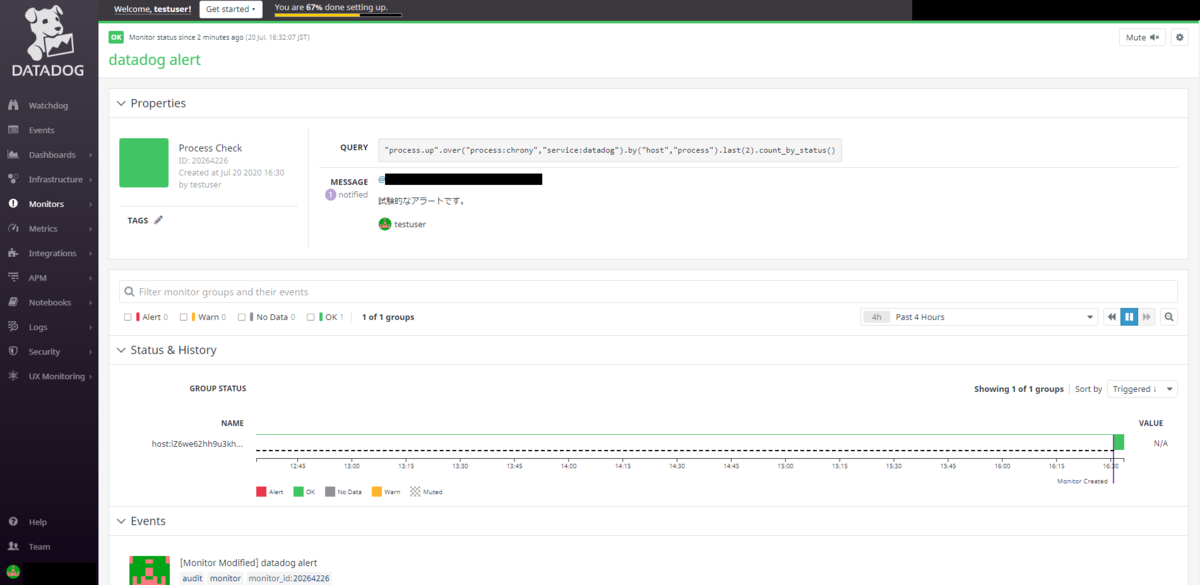The width and height of the screenshot is (1200, 585).
Task: Step timeline backward
Action: coord(1111,317)
